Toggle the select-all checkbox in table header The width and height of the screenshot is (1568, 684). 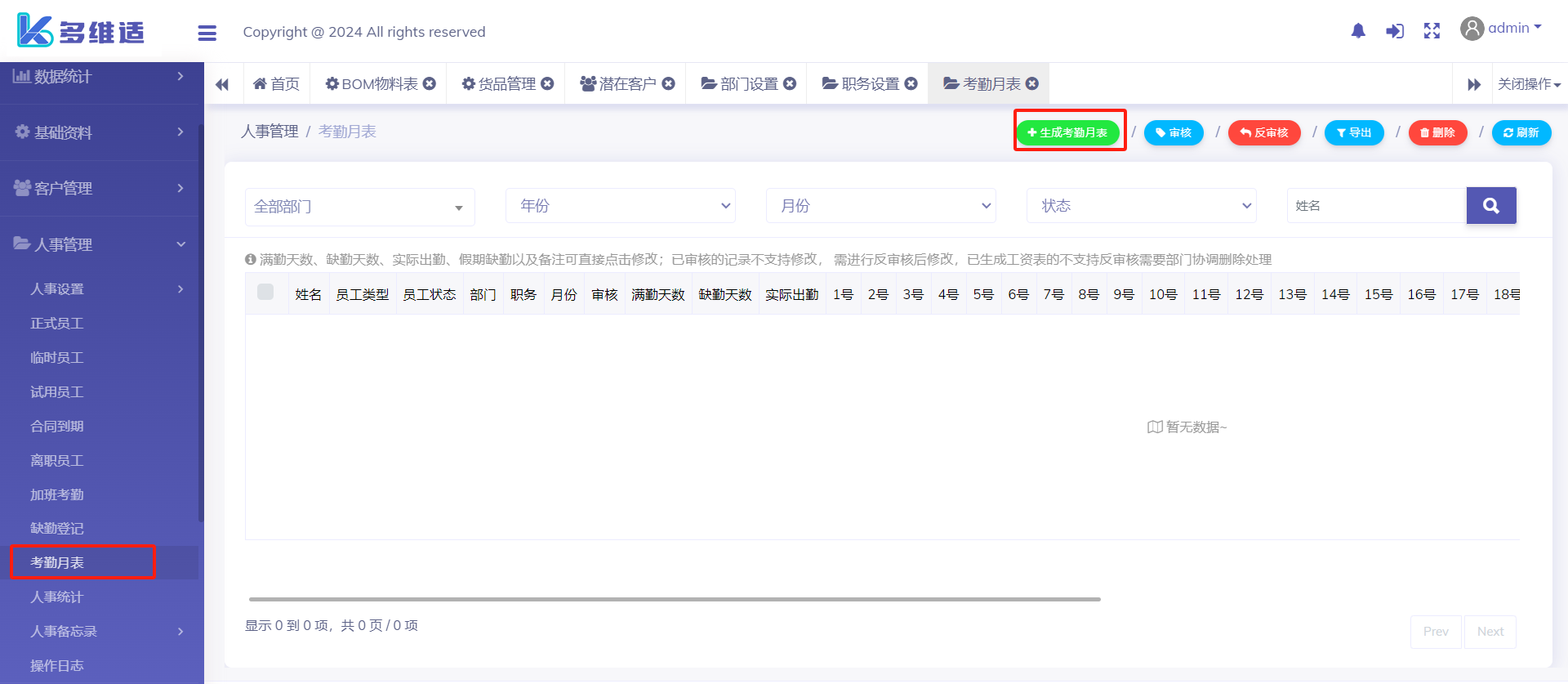[265, 293]
